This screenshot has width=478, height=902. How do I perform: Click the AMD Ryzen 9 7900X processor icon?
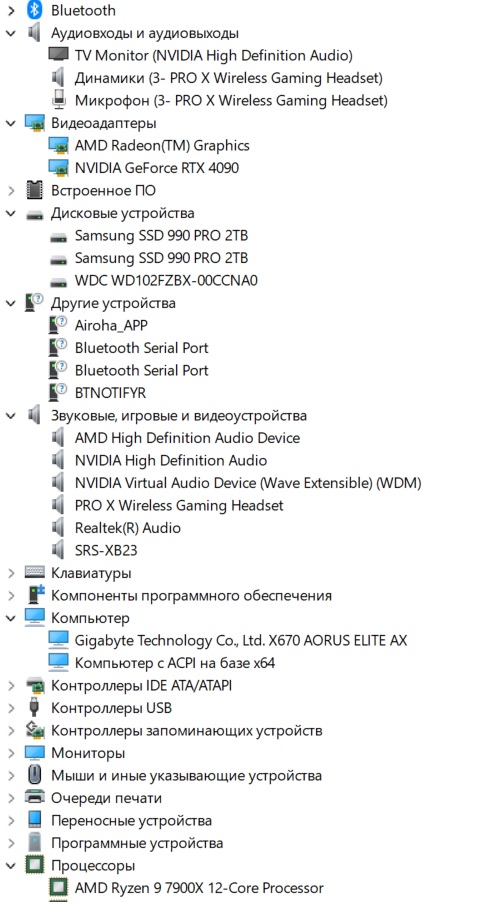pos(58,888)
